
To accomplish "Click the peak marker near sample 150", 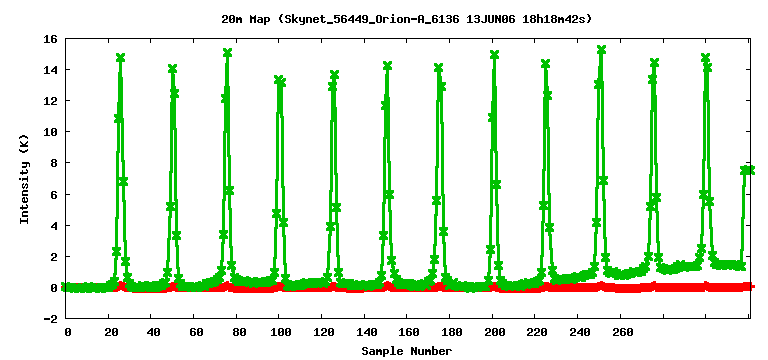I will tap(387, 66).
